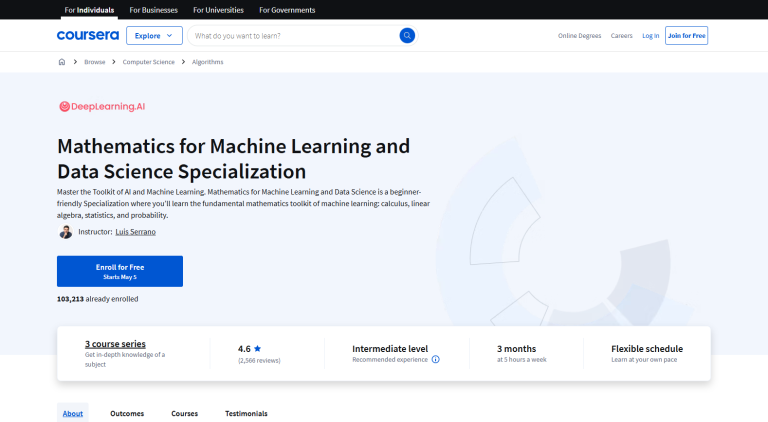Click instructor Luis Serrano's avatar photo
This screenshot has height=422, width=768.
(65, 232)
